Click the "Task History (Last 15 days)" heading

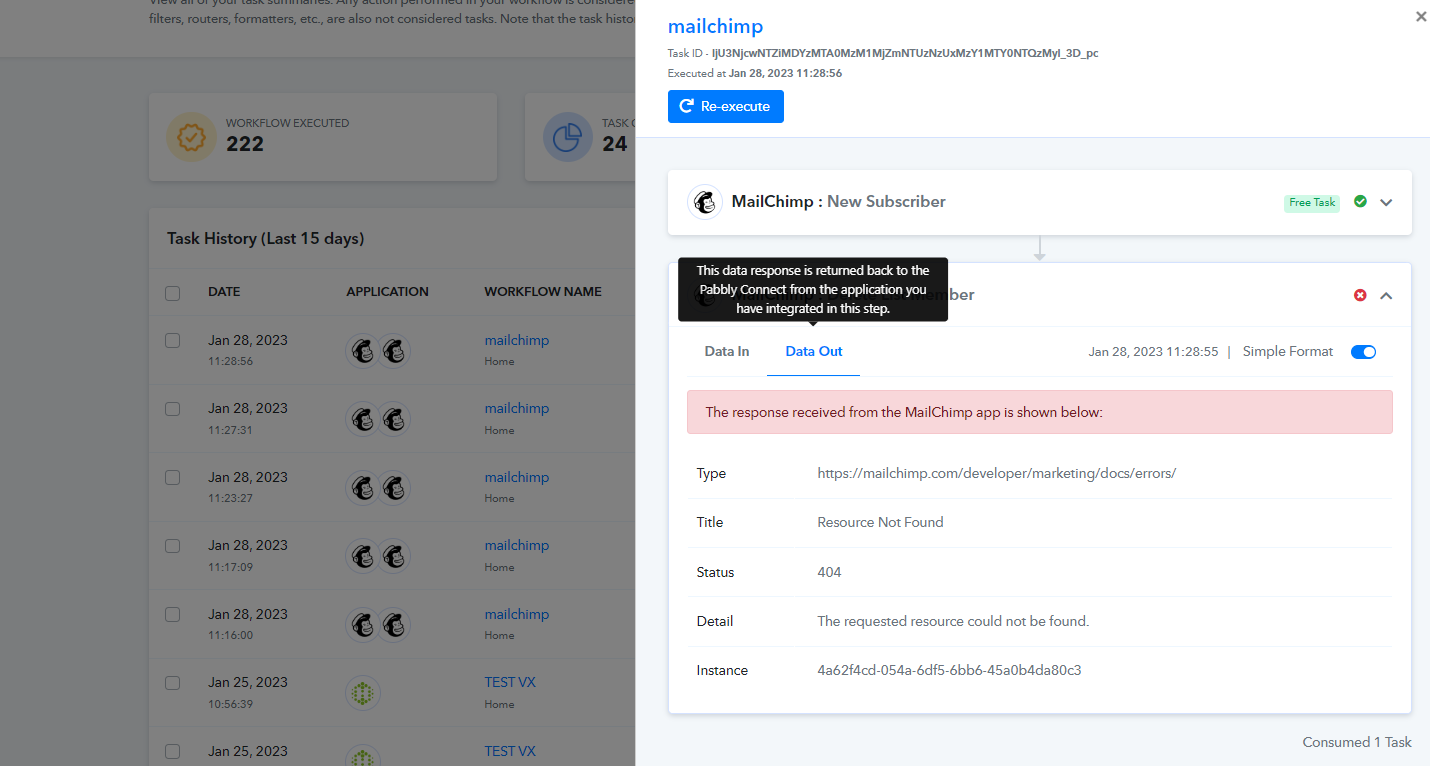tap(266, 239)
